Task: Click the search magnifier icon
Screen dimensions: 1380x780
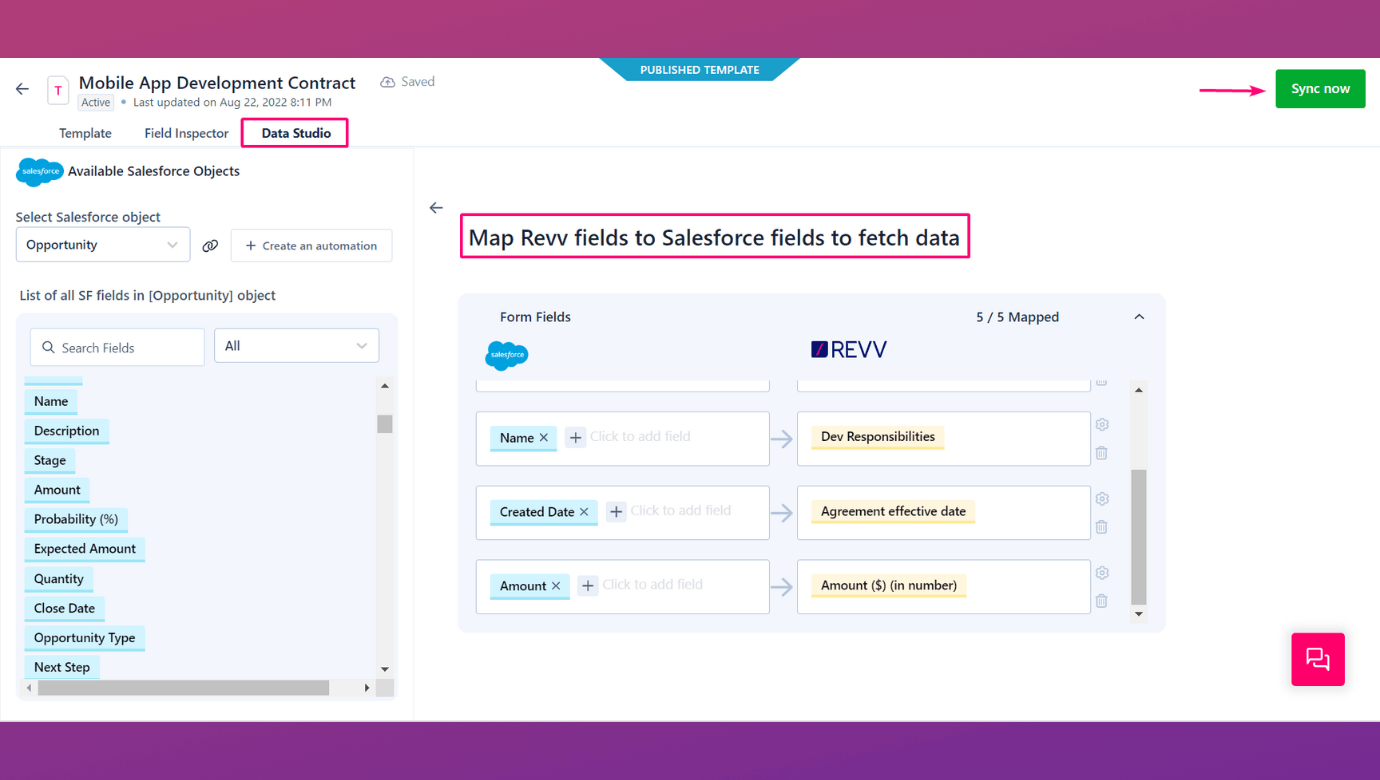Action: pyautogui.click(x=48, y=348)
